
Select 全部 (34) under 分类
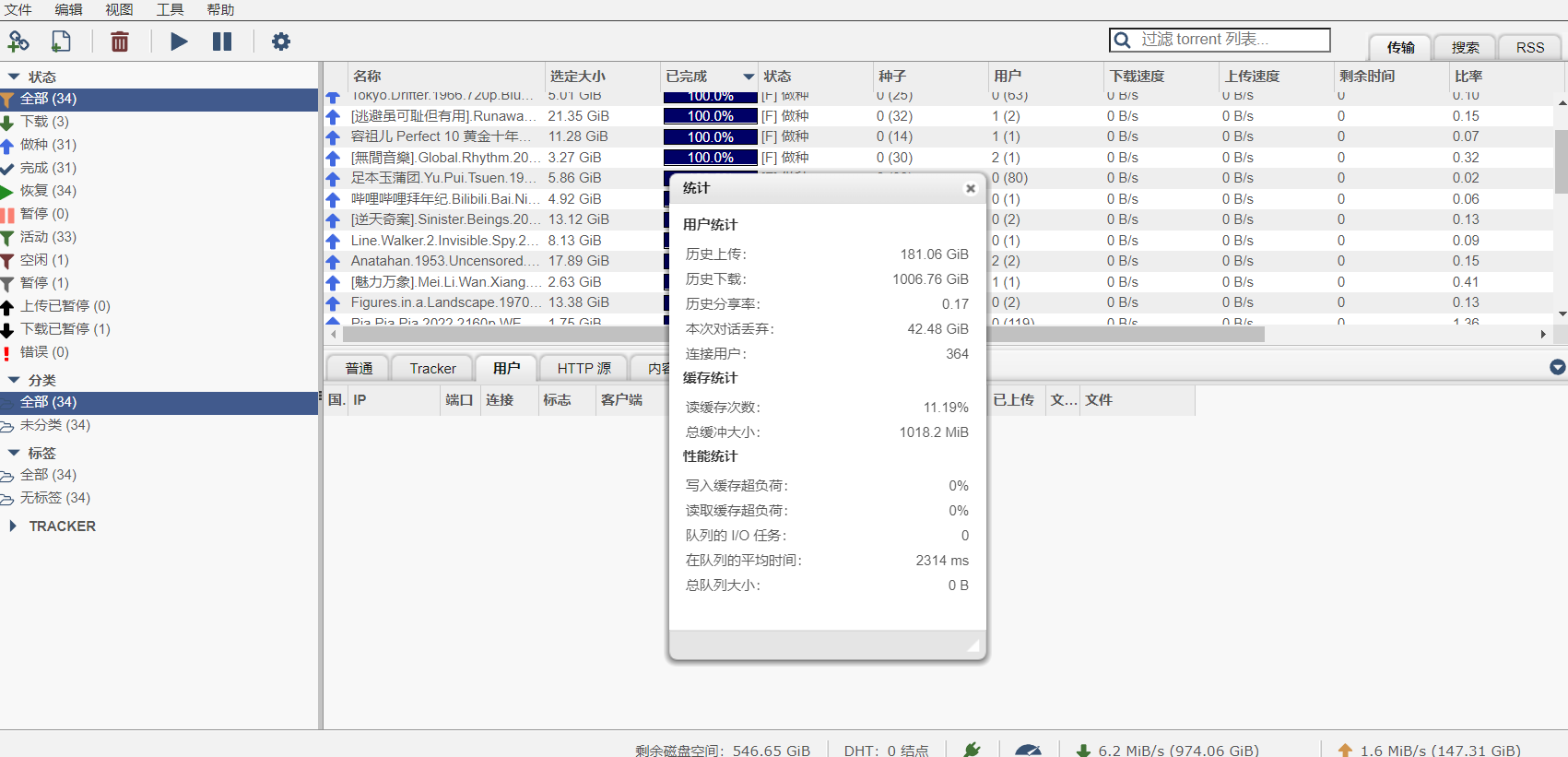pos(159,402)
